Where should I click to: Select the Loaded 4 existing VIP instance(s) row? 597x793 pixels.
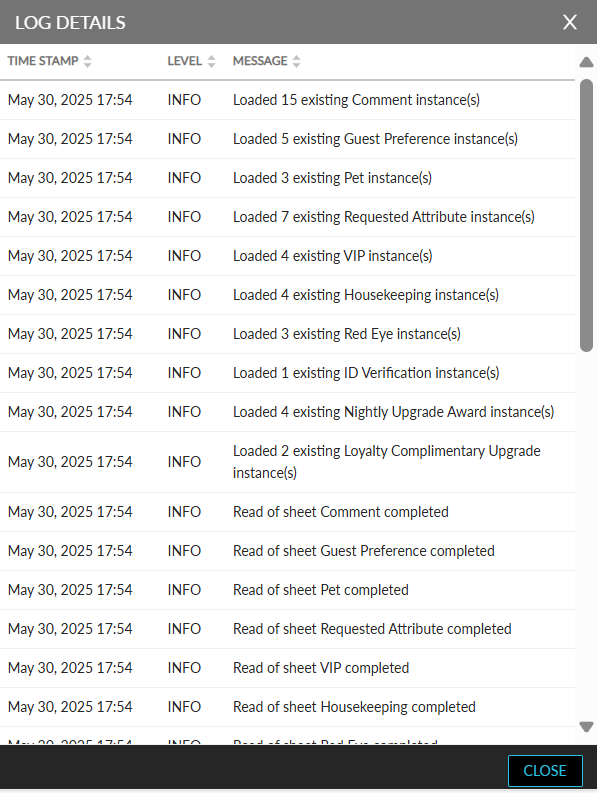tap(287, 256)
